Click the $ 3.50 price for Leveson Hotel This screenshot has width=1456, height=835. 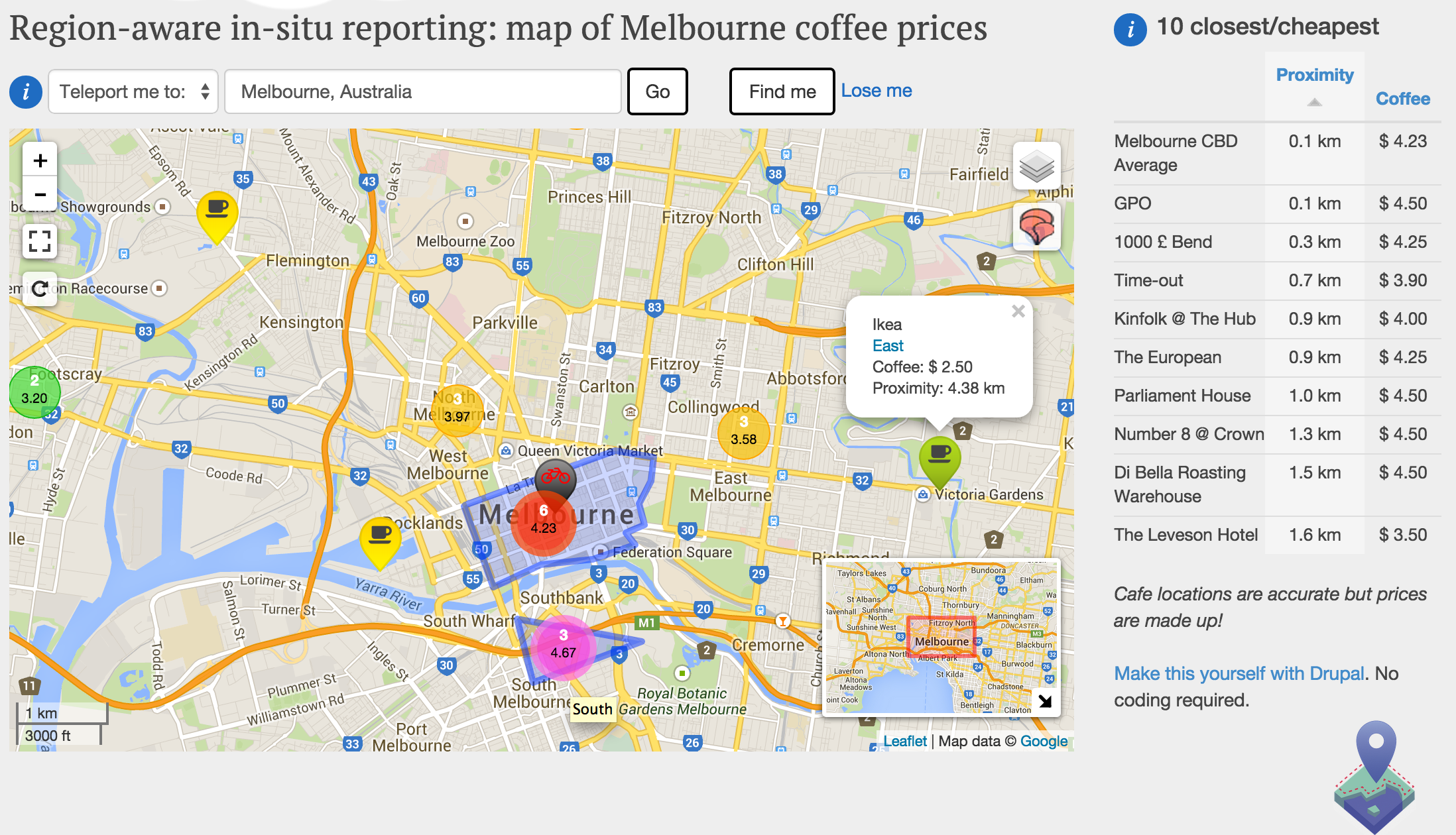click(1403, 535)
